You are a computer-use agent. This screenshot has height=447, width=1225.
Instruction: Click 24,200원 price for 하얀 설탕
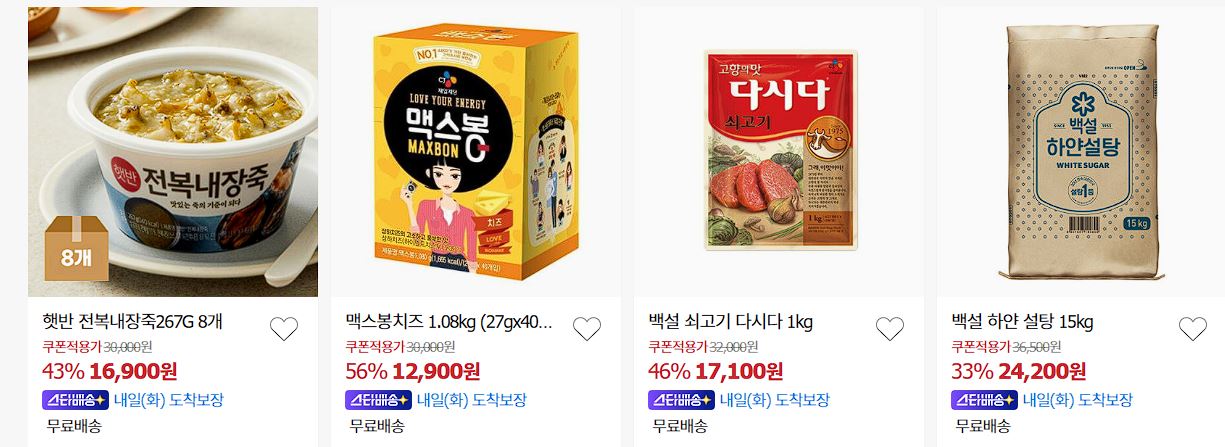(1041, 372)
